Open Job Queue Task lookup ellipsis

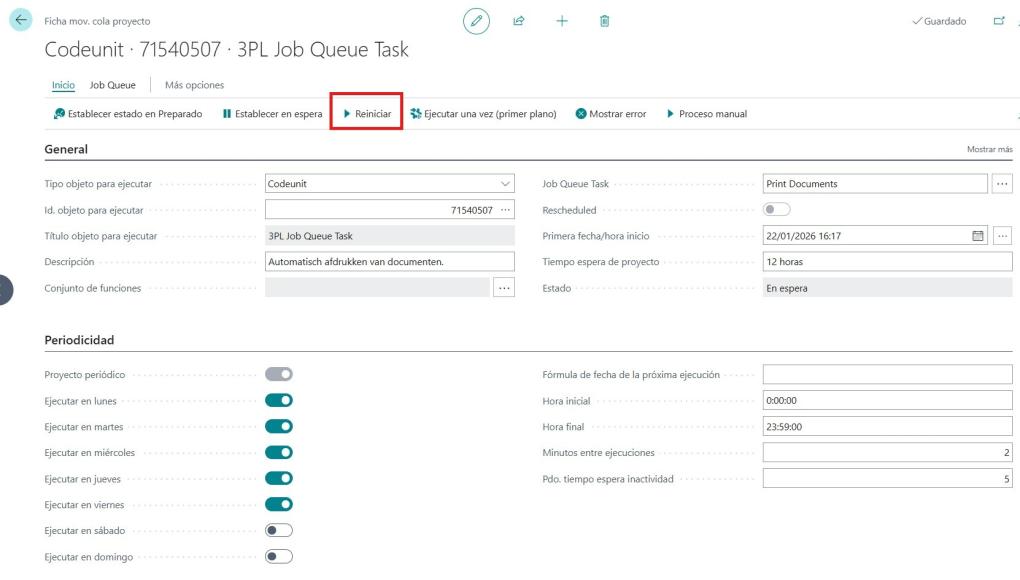click(x=1002, y=184)
